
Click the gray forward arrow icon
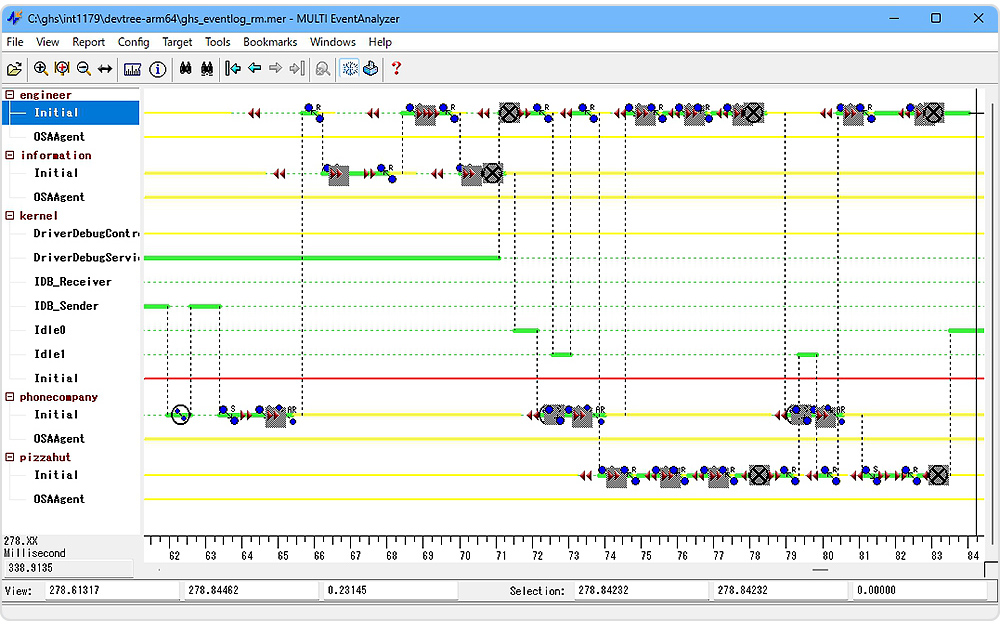pyautogui.click(x=276, y=68)
